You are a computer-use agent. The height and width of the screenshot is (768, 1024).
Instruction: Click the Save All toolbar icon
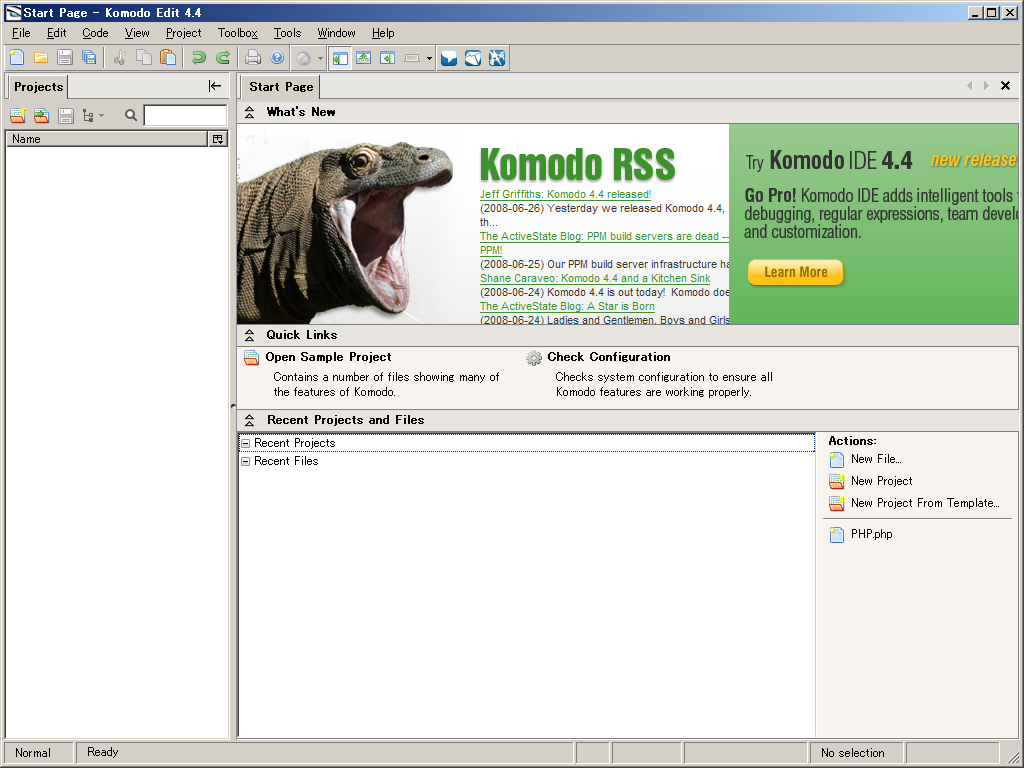click(89, 58)
